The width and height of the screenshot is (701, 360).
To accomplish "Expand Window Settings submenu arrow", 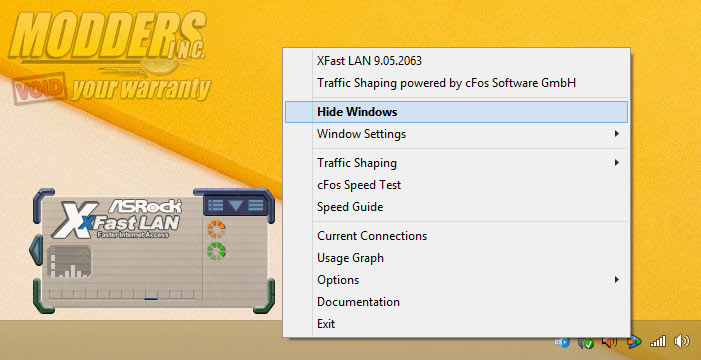I will (x=617, y=133).
